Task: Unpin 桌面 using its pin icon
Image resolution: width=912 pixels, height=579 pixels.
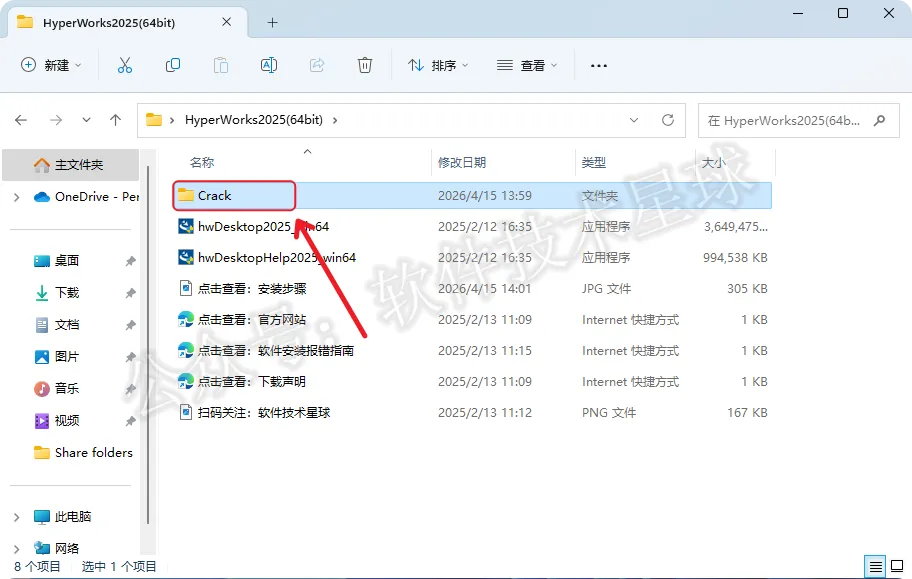Action: pyautogui.click(x=130, y=261)
